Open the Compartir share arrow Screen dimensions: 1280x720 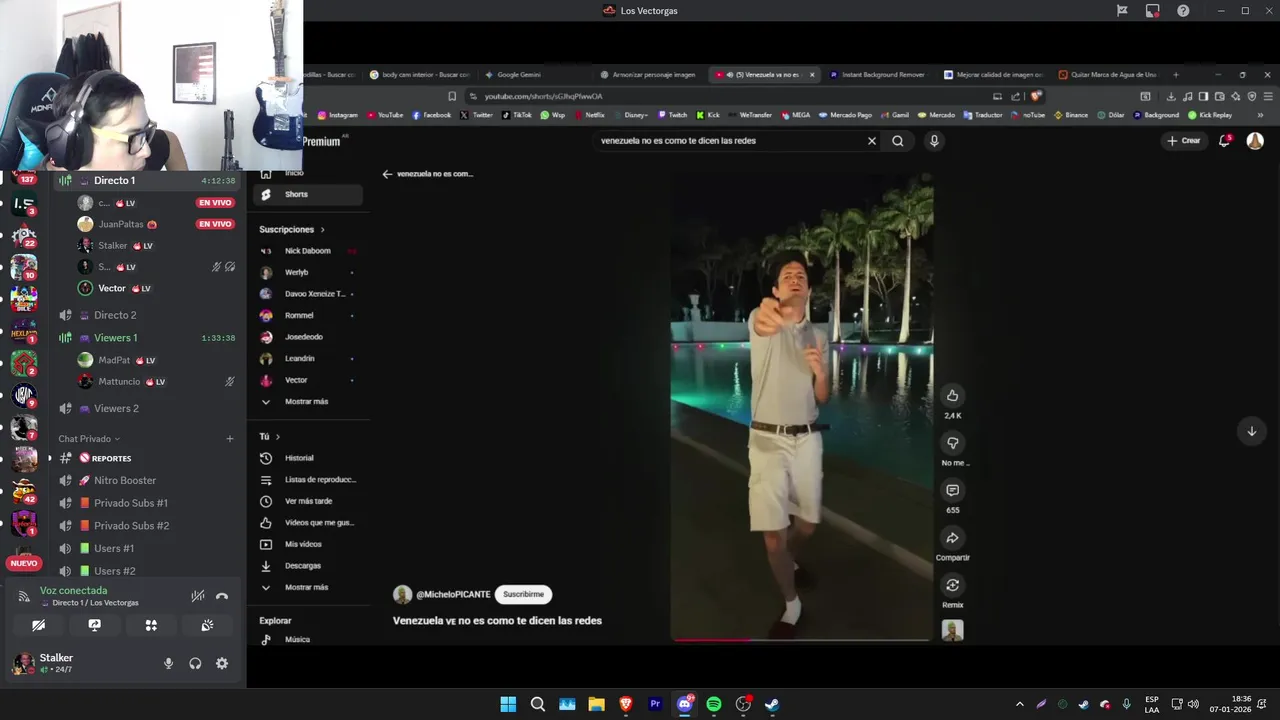[952, 538]
